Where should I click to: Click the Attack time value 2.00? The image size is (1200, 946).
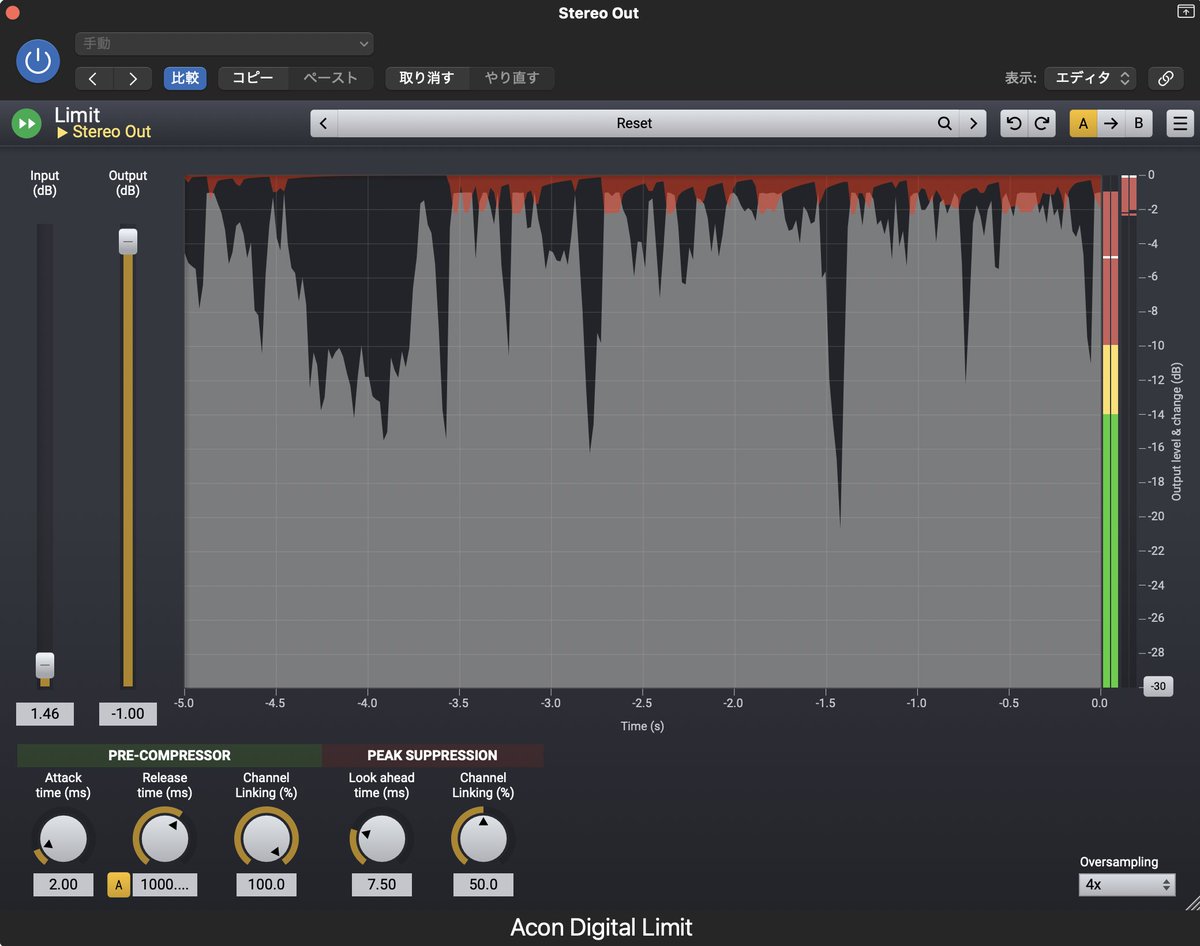click(x=63, y=884)
